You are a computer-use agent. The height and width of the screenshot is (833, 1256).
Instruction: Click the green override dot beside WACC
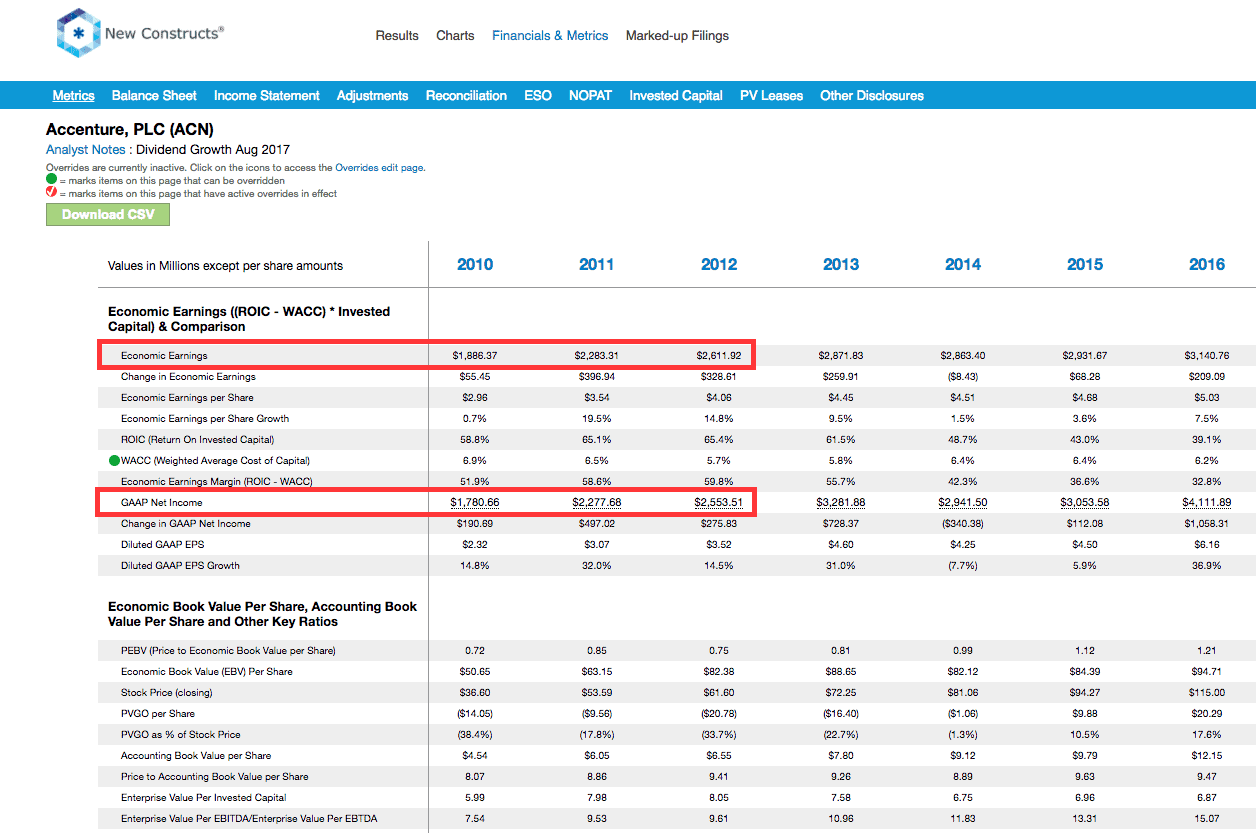pyautogui.click(x=114, y=461)
